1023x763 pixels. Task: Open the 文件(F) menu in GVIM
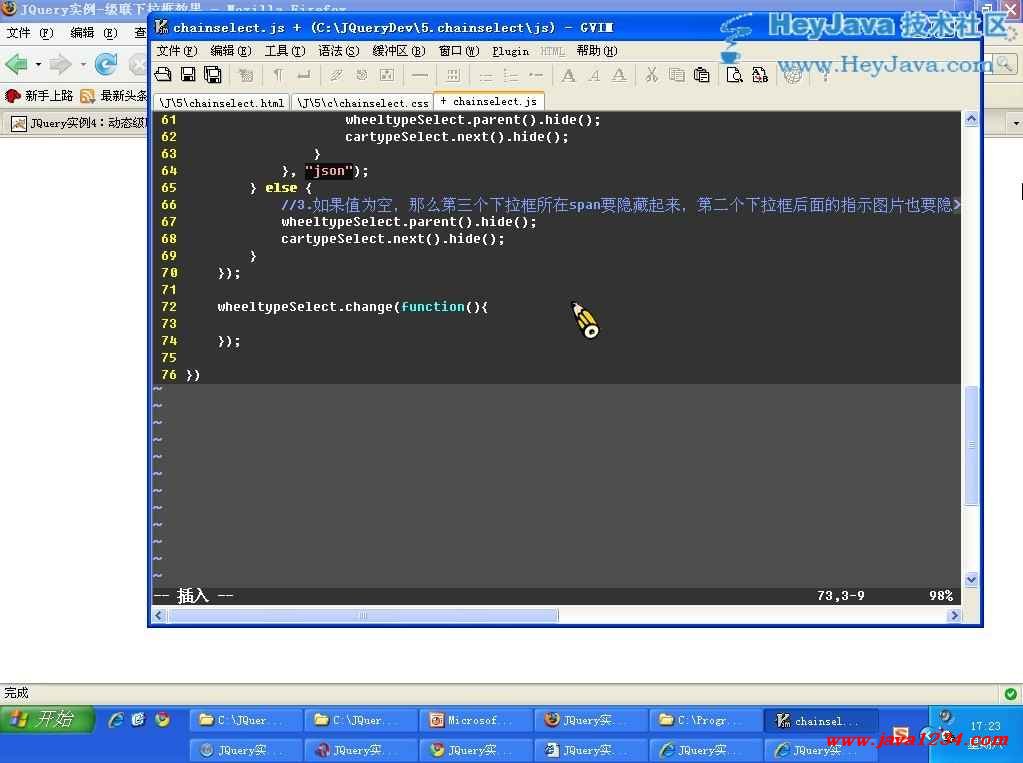[176, 51]
